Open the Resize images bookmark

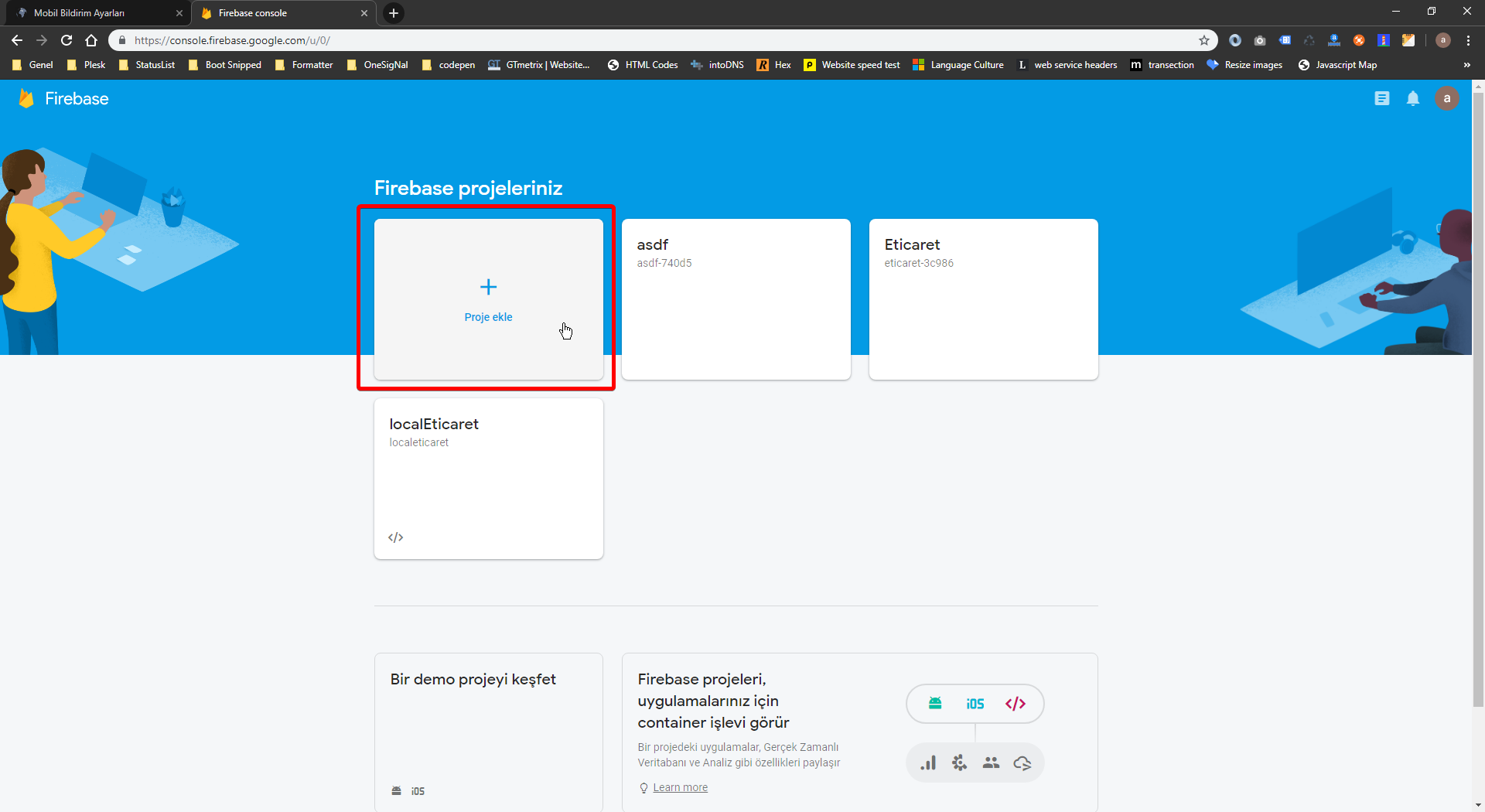(x=1244, y=65)
